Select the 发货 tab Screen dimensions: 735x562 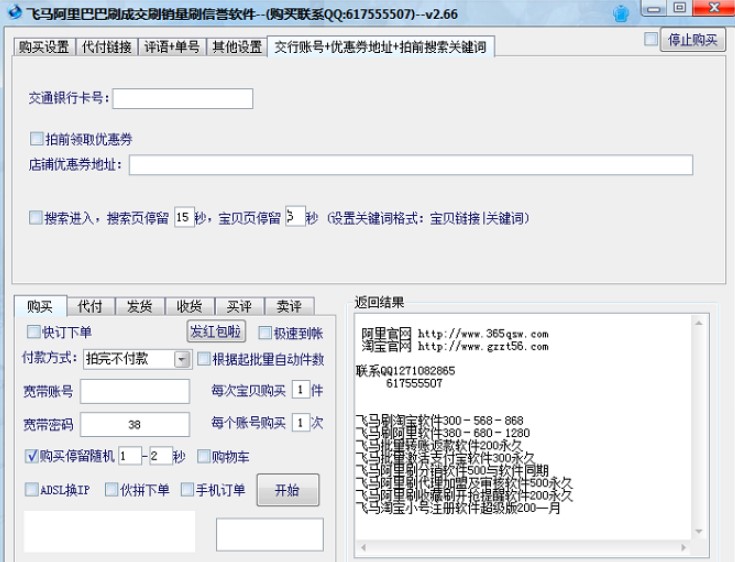140,306
